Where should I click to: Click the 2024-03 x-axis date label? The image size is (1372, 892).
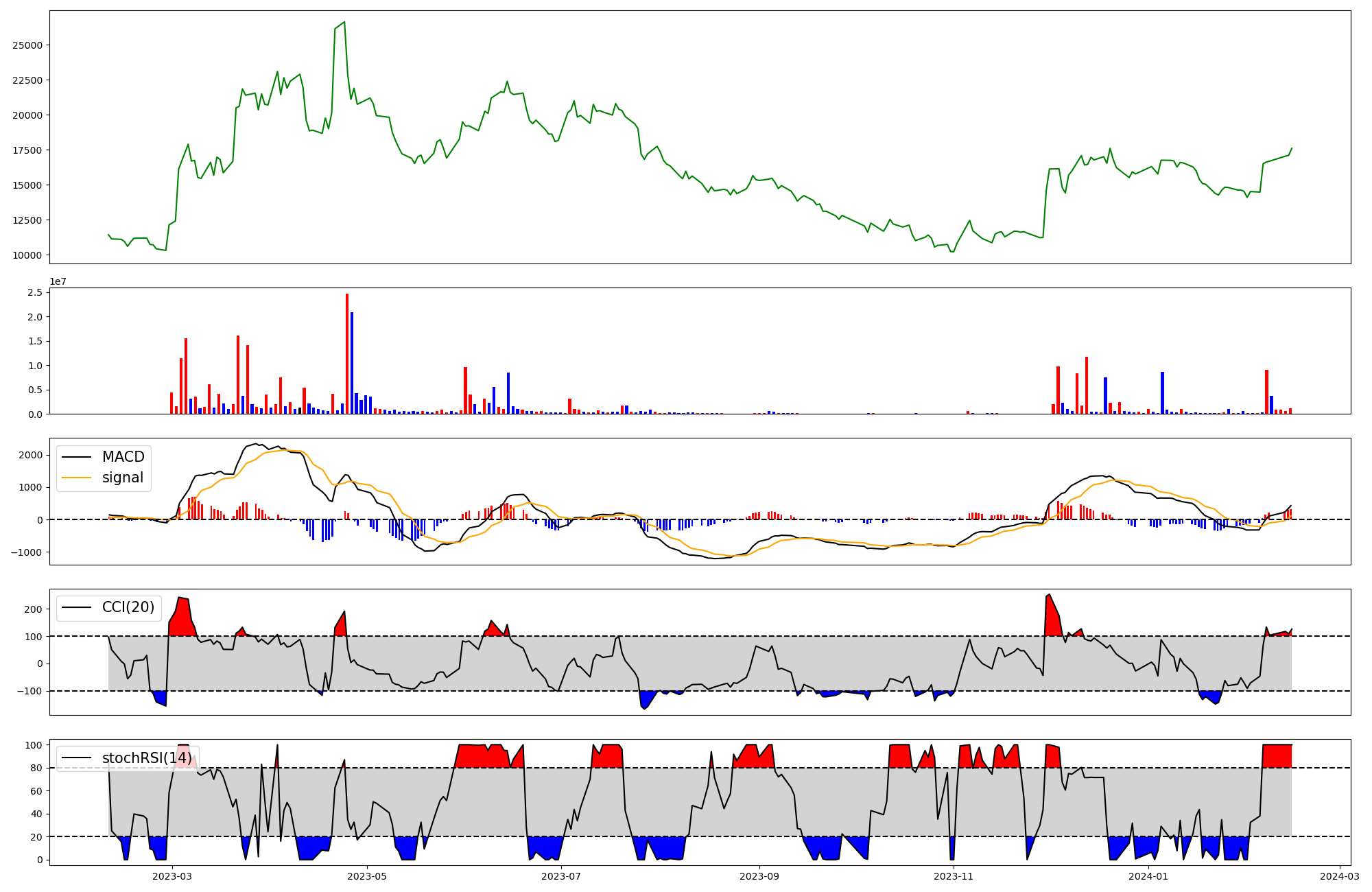[1340, 876]
